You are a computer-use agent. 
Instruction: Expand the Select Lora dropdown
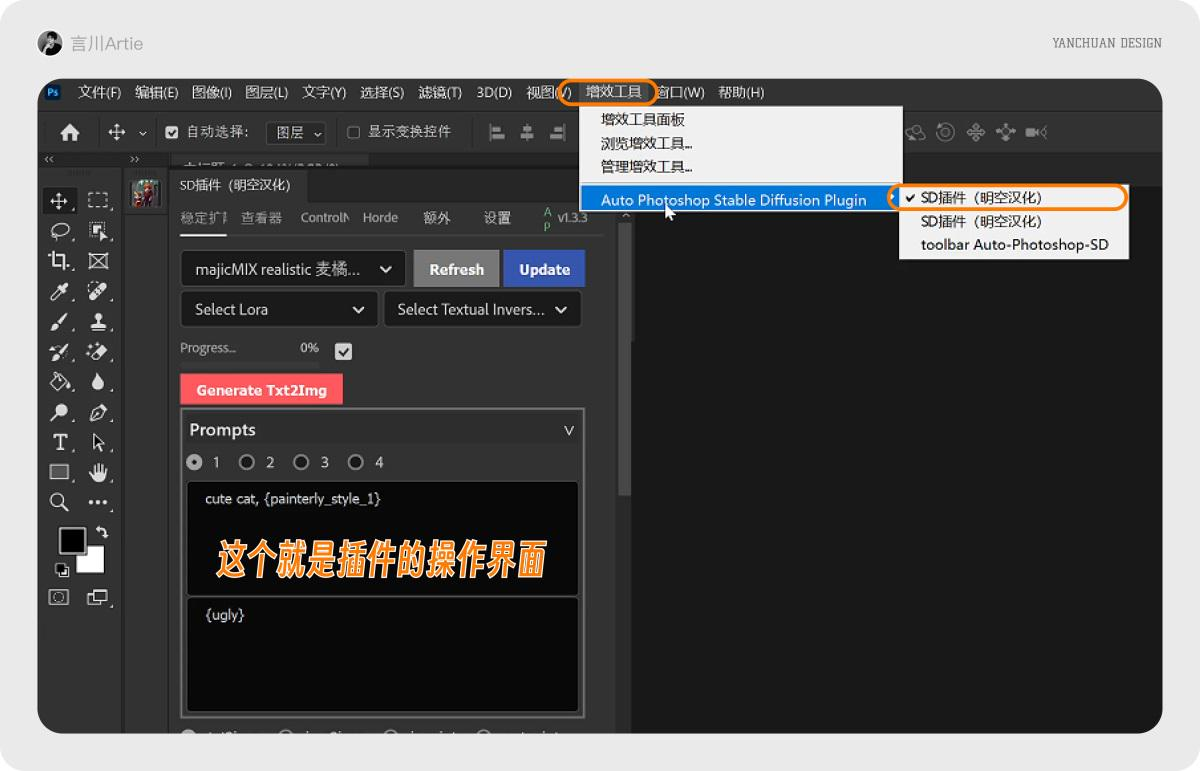click(x=278, y=309)
